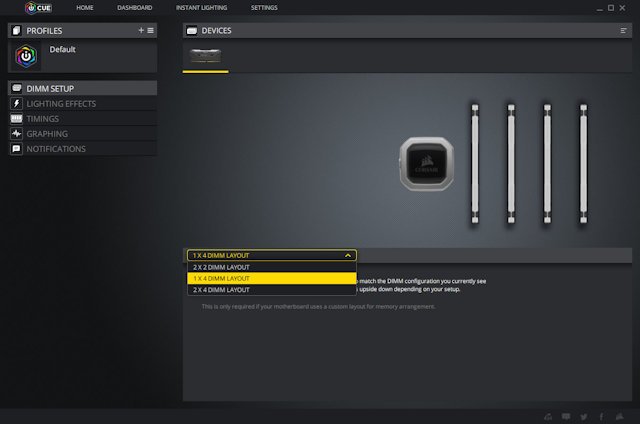640x424 pixels.
Task: Minimize the iCUE window
Action: coord(599,8)
